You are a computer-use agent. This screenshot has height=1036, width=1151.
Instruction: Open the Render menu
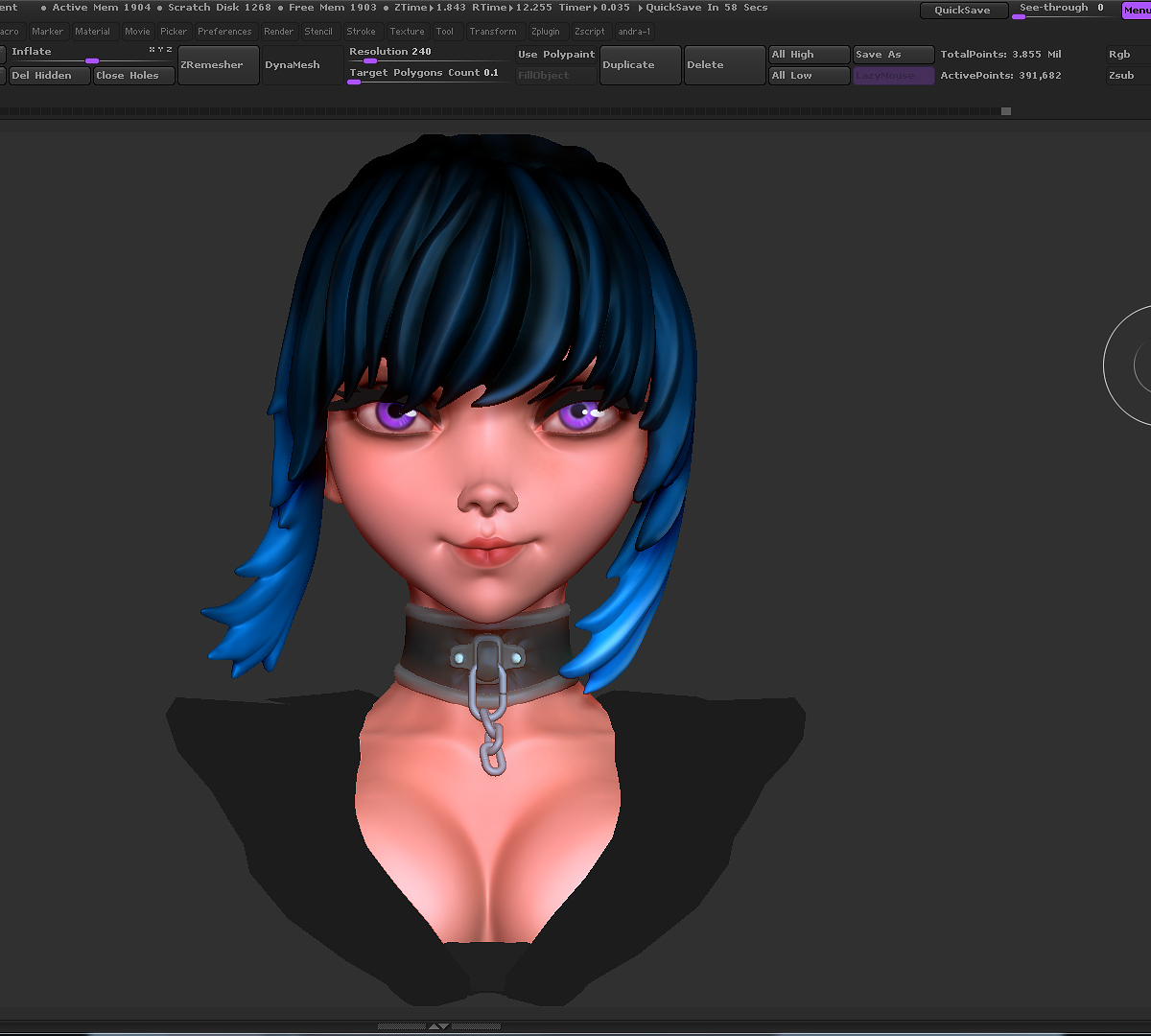[x=279, y=32]
